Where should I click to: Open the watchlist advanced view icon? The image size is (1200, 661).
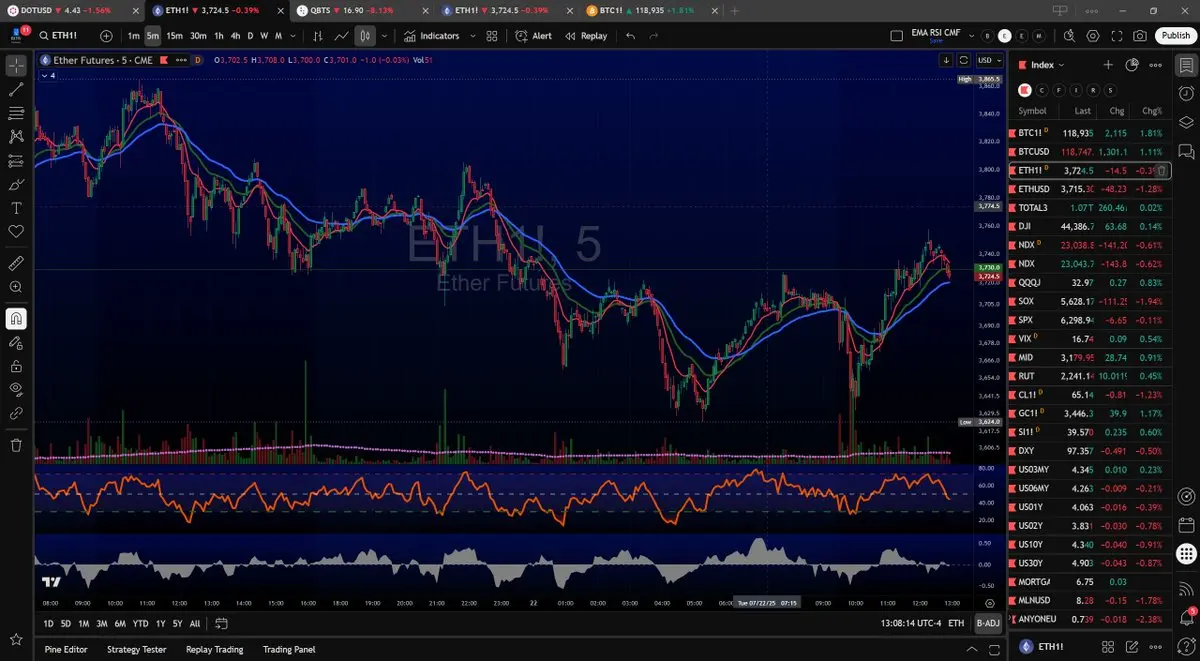click(x=1132, y=65)
